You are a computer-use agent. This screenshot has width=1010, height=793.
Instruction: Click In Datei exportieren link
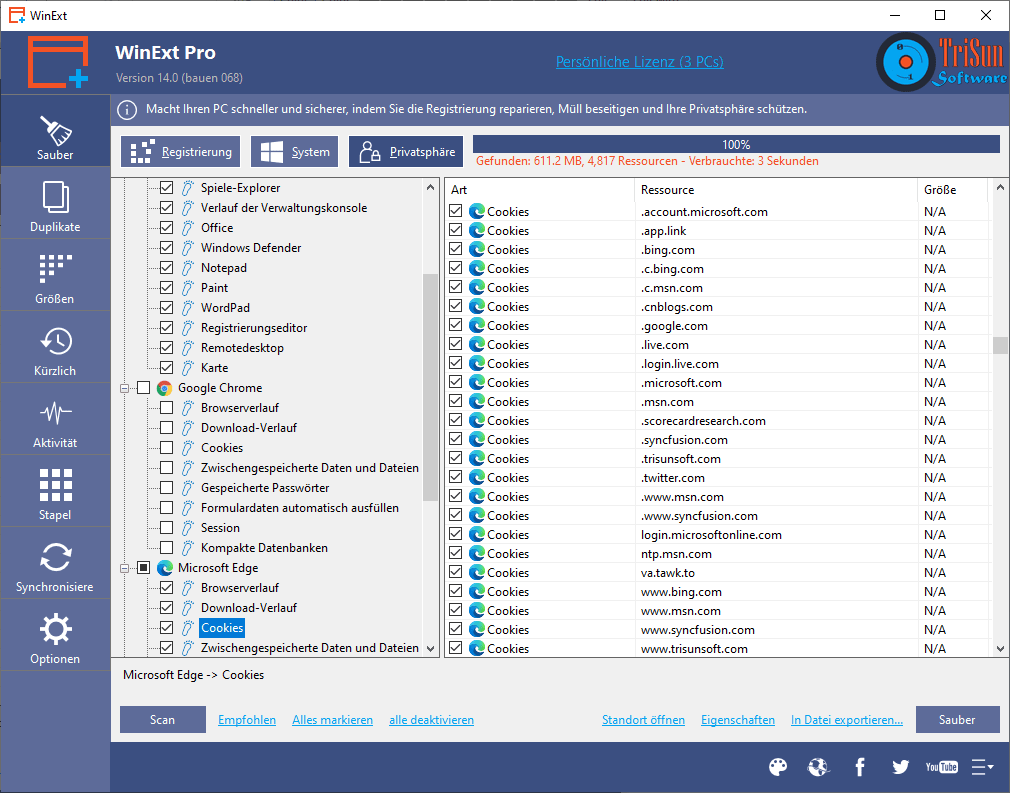pos(847,720)
